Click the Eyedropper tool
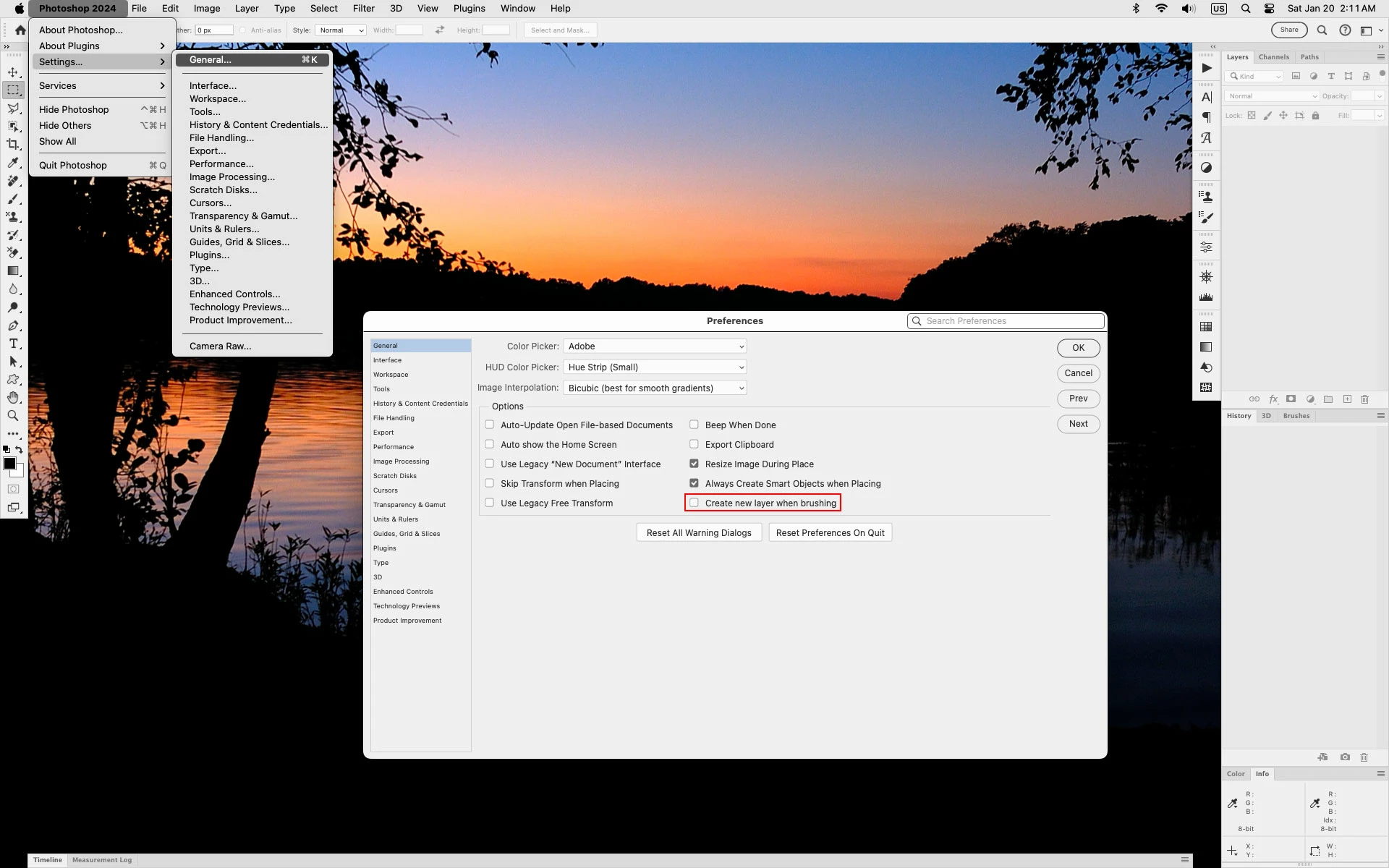 pyautogui.click(x=13, y=163)
